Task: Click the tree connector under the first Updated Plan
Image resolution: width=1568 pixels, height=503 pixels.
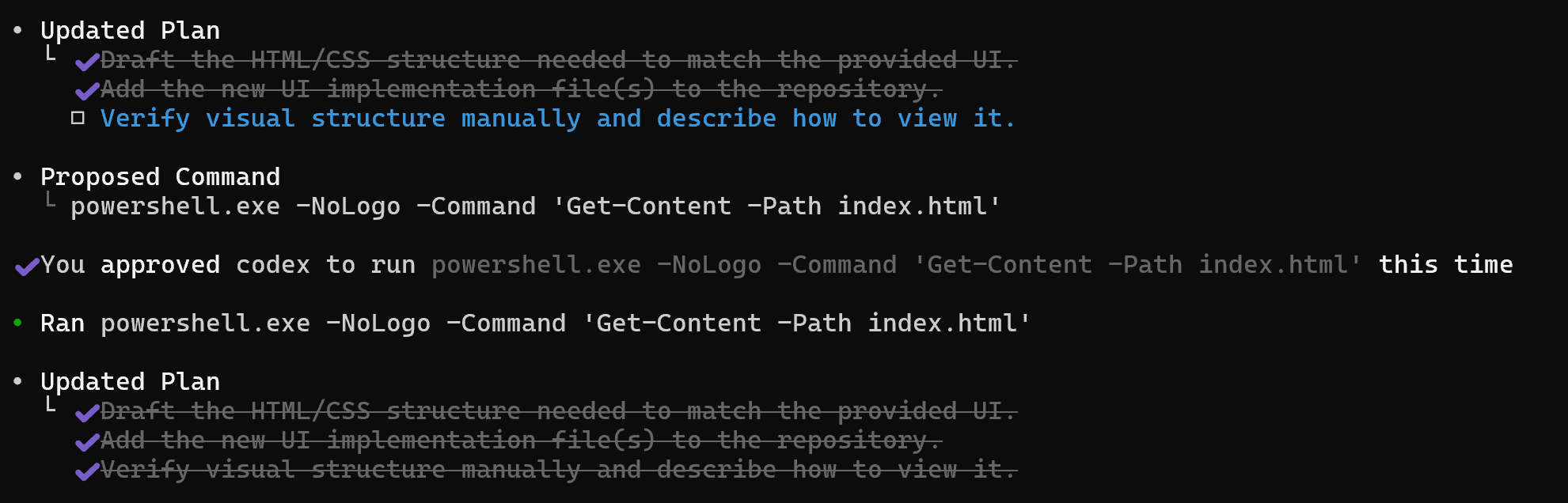Action: (x=51, y=54)
